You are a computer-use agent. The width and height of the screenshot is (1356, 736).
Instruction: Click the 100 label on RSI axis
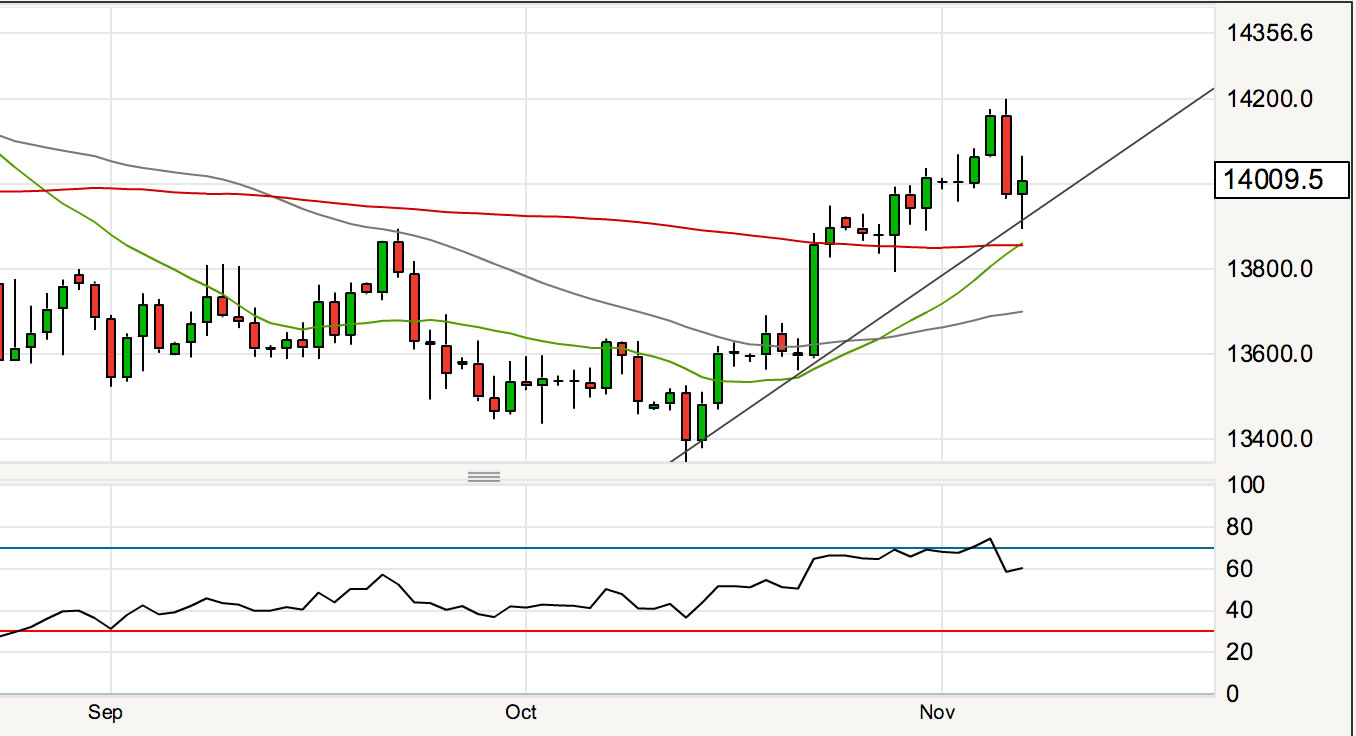point(1251,486)
